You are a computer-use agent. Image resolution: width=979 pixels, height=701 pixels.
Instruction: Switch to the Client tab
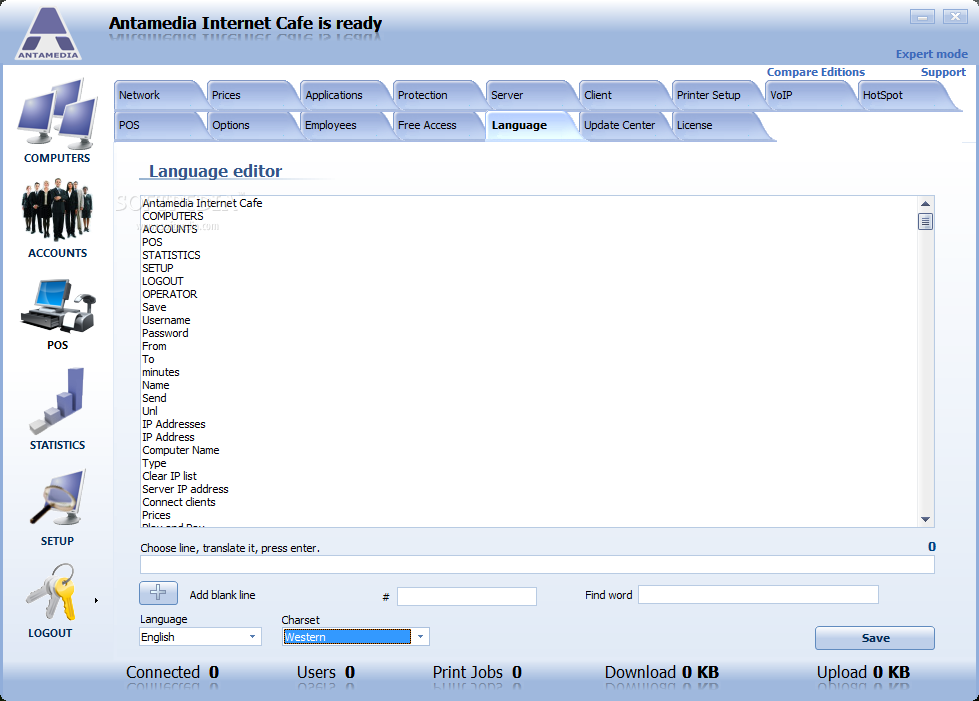click(624, 96)
